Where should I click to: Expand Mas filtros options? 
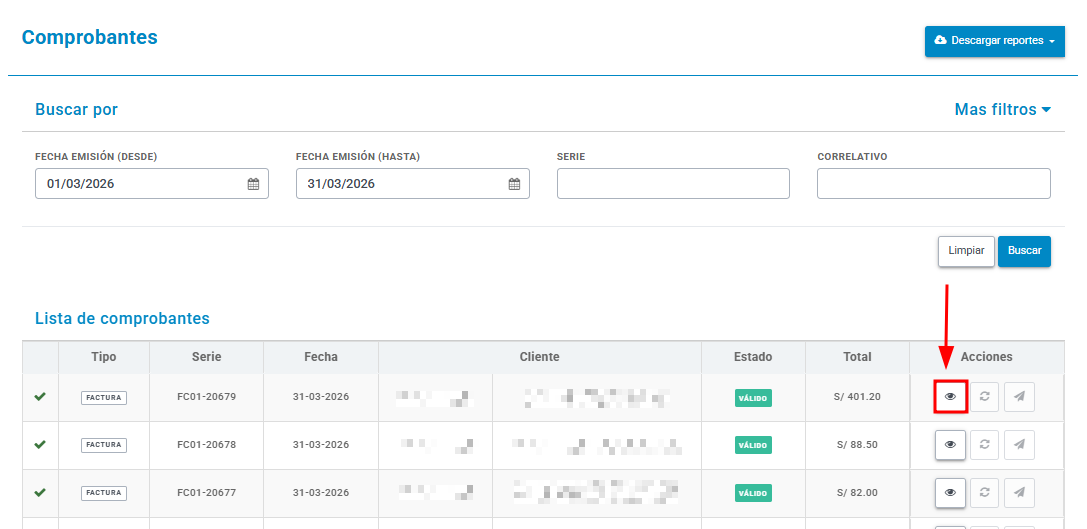1002,110
